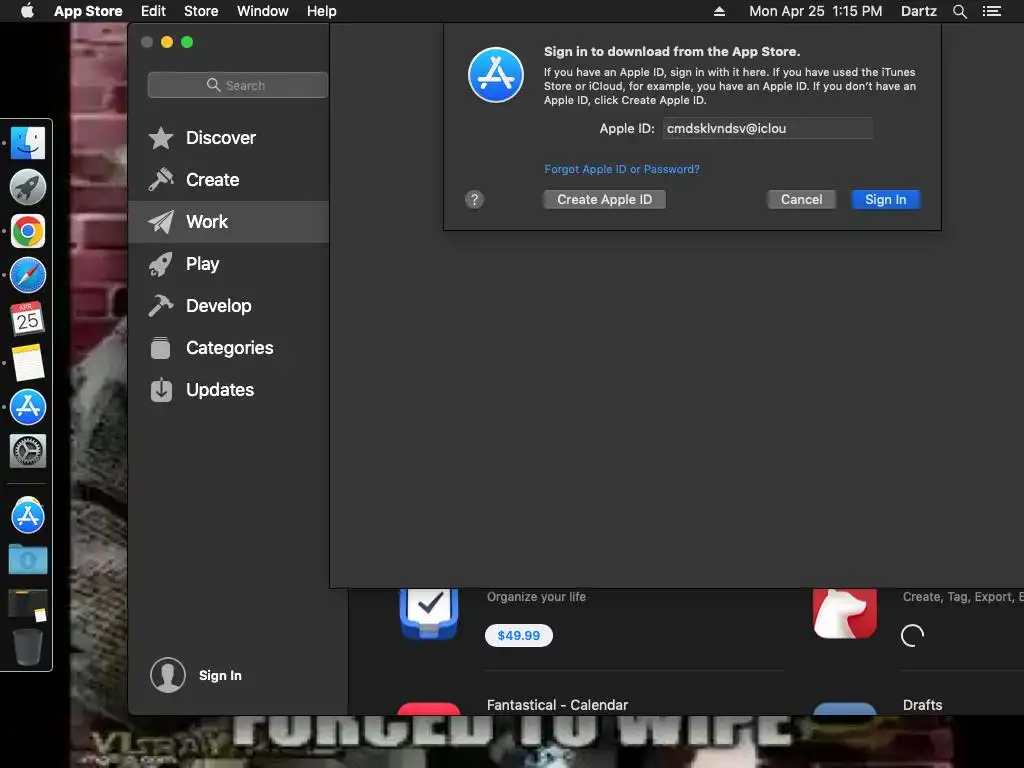This screenshot has height=768, width=1024.
Task: Click the Apple ID text field
Action: click(767, 128)
